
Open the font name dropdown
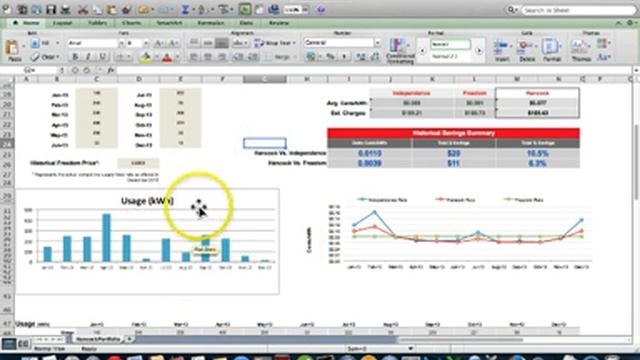(x=121, y=43)
